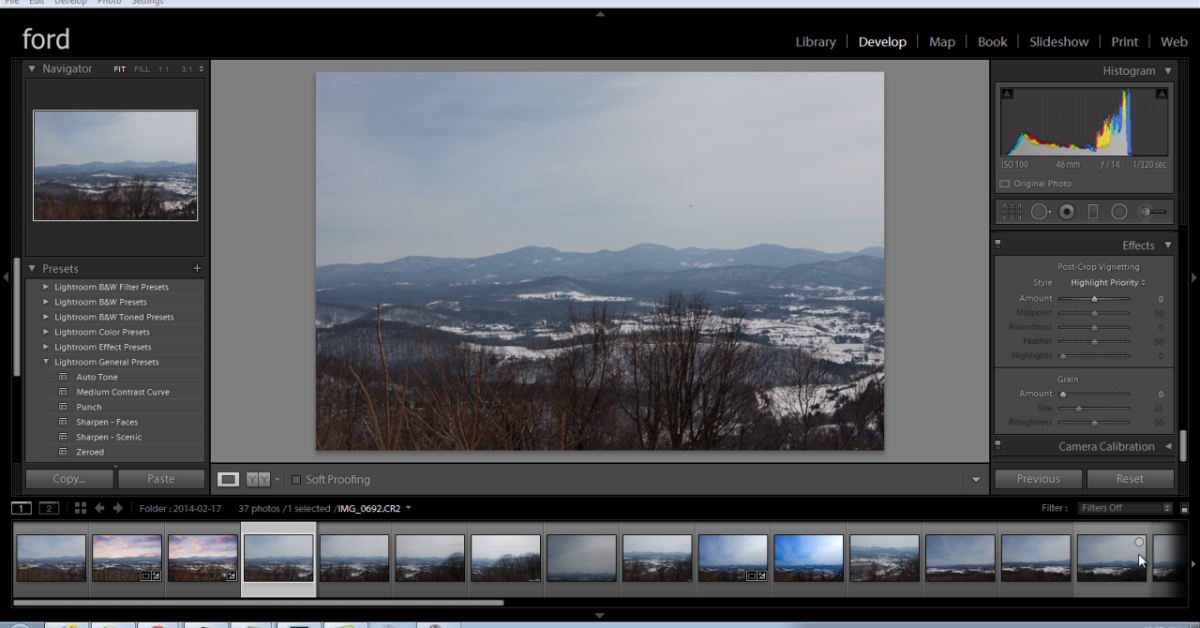
Task: Open Post-Crop Vignetting Style dropdown
Action: pos(1108,283)
